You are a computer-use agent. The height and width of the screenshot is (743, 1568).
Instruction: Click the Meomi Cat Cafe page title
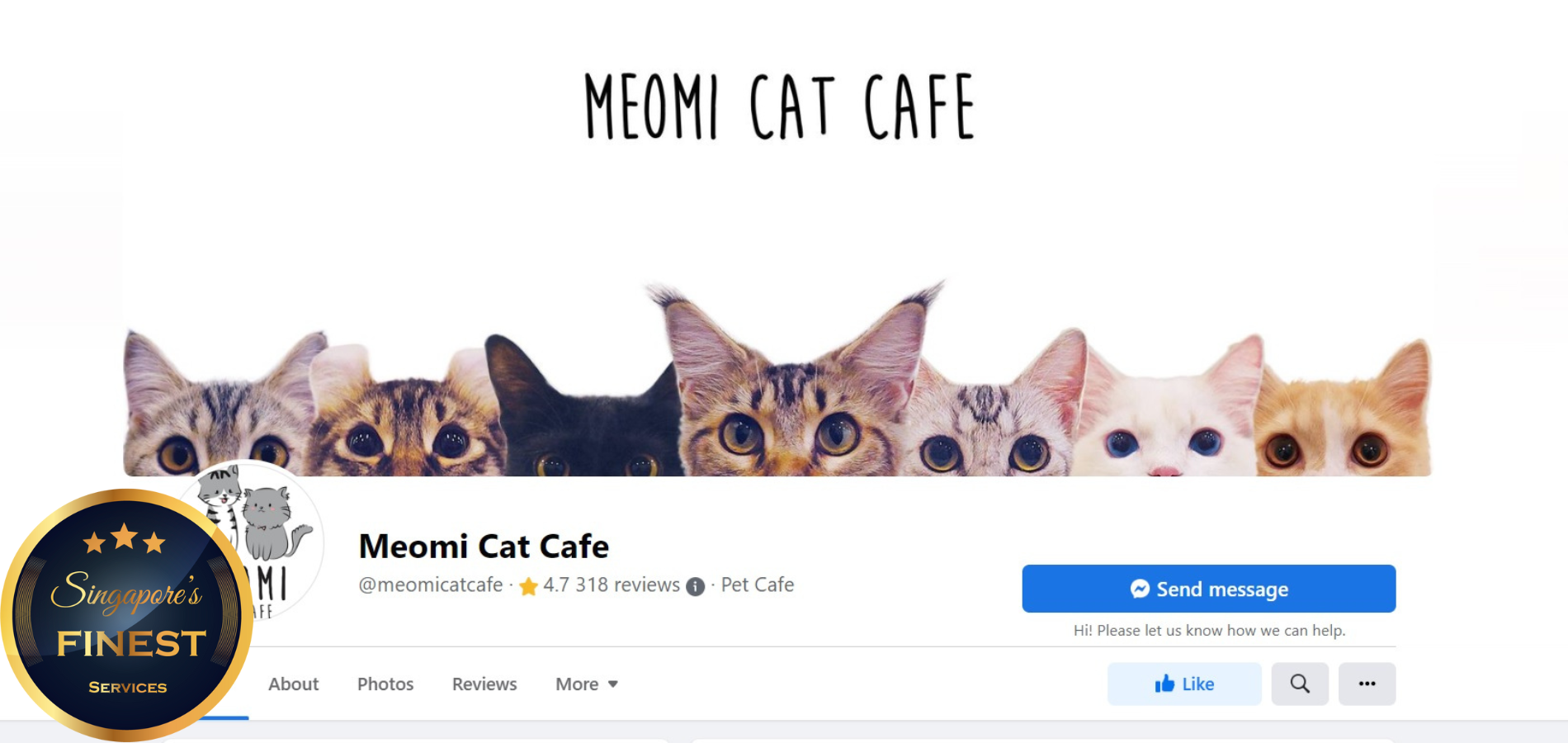click(484, 547)
